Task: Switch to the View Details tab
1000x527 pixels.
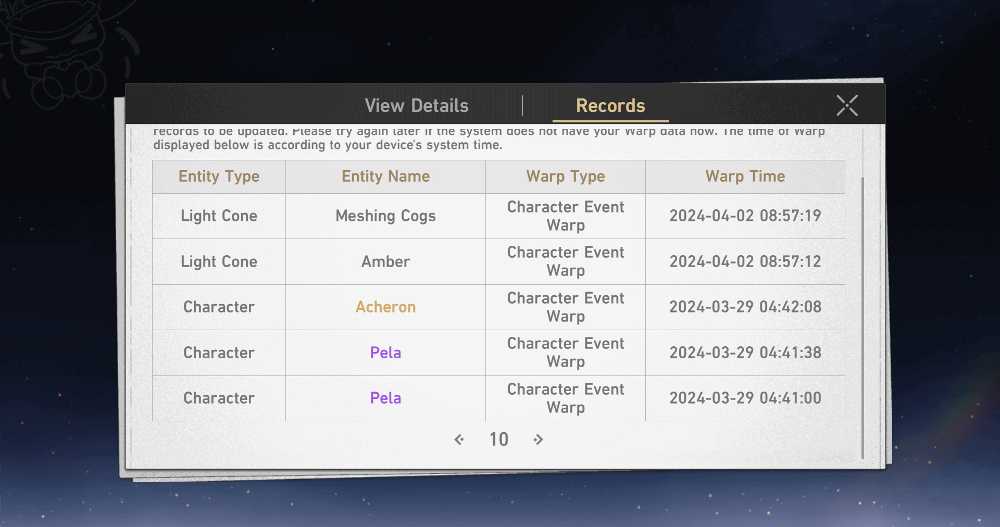Action: coord(416,105)
